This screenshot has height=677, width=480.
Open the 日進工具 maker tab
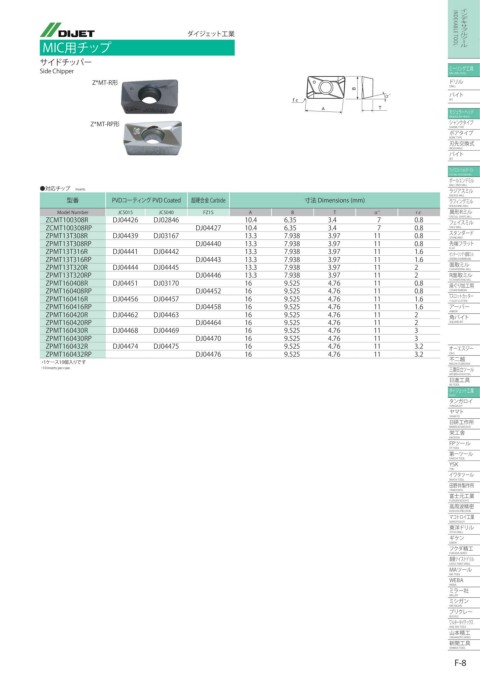464,381
